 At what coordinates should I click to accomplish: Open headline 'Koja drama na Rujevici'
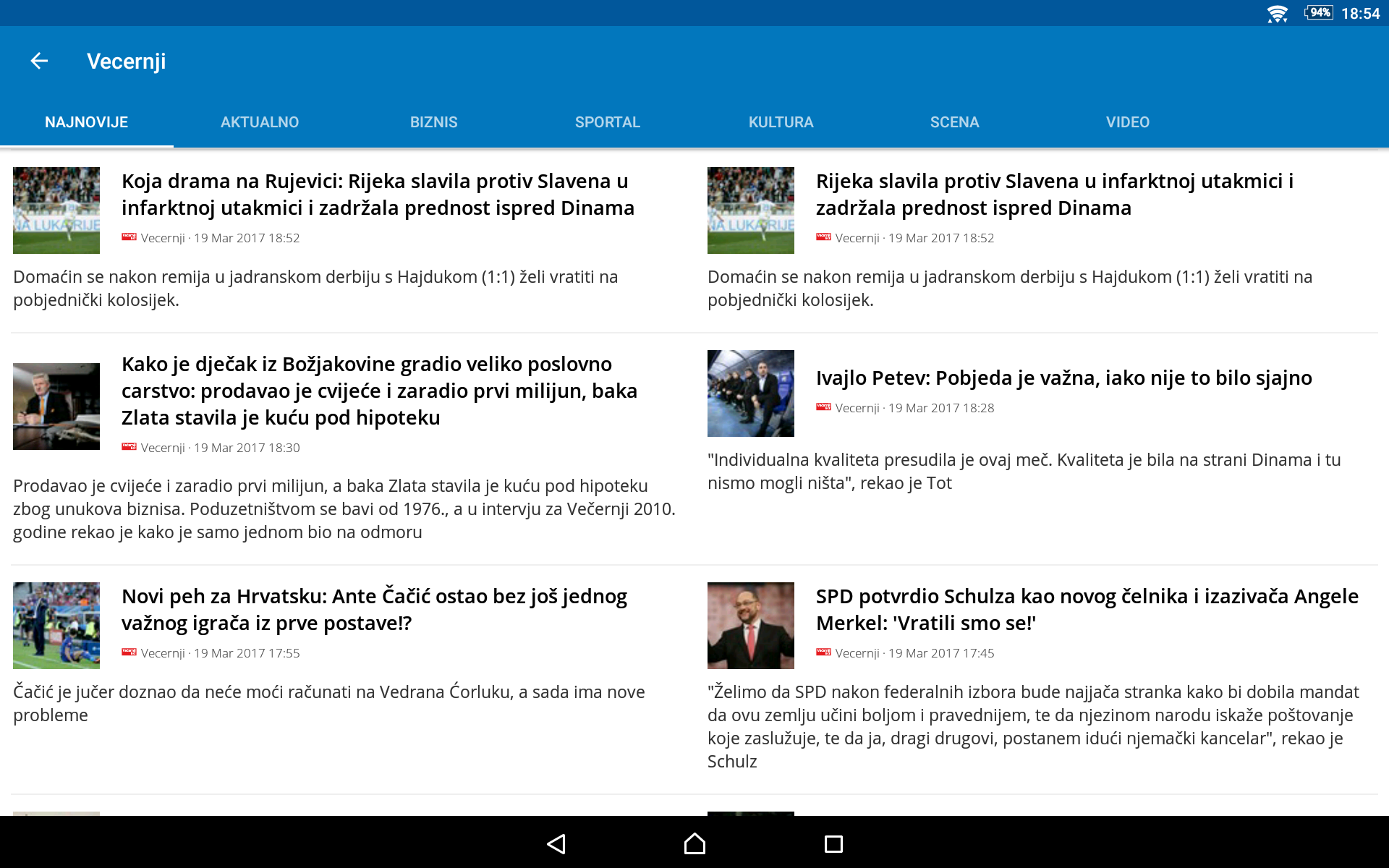click(x=377, y=195)
